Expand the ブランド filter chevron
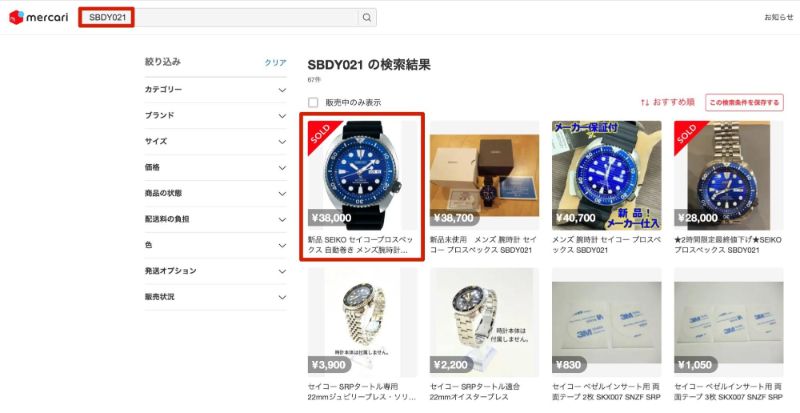800x413 pixels. [282, 116]
